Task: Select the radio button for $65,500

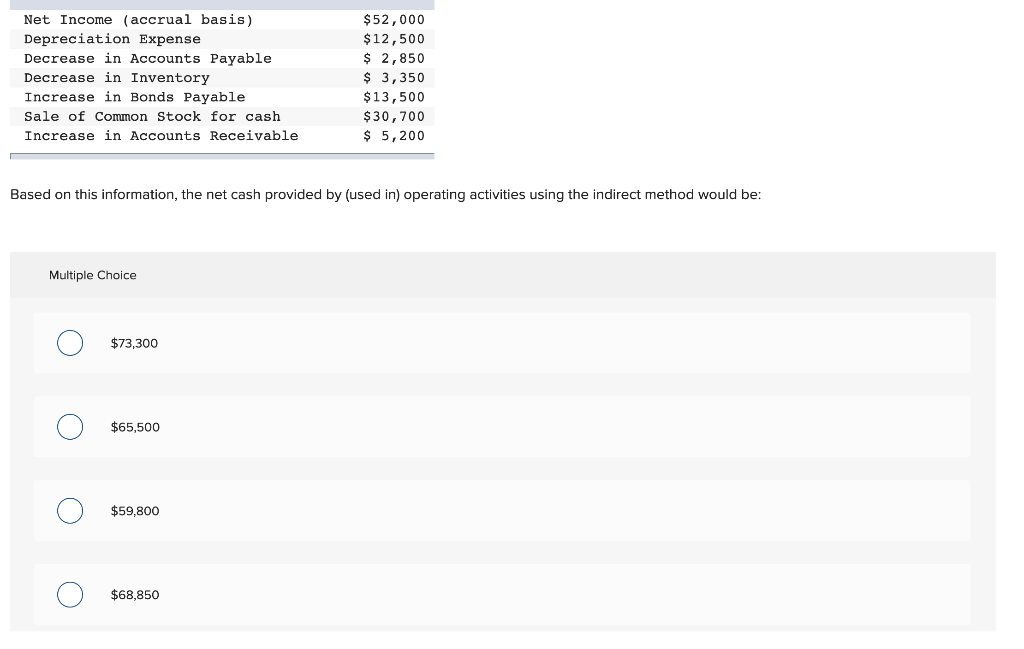Action: pos(70,426)
